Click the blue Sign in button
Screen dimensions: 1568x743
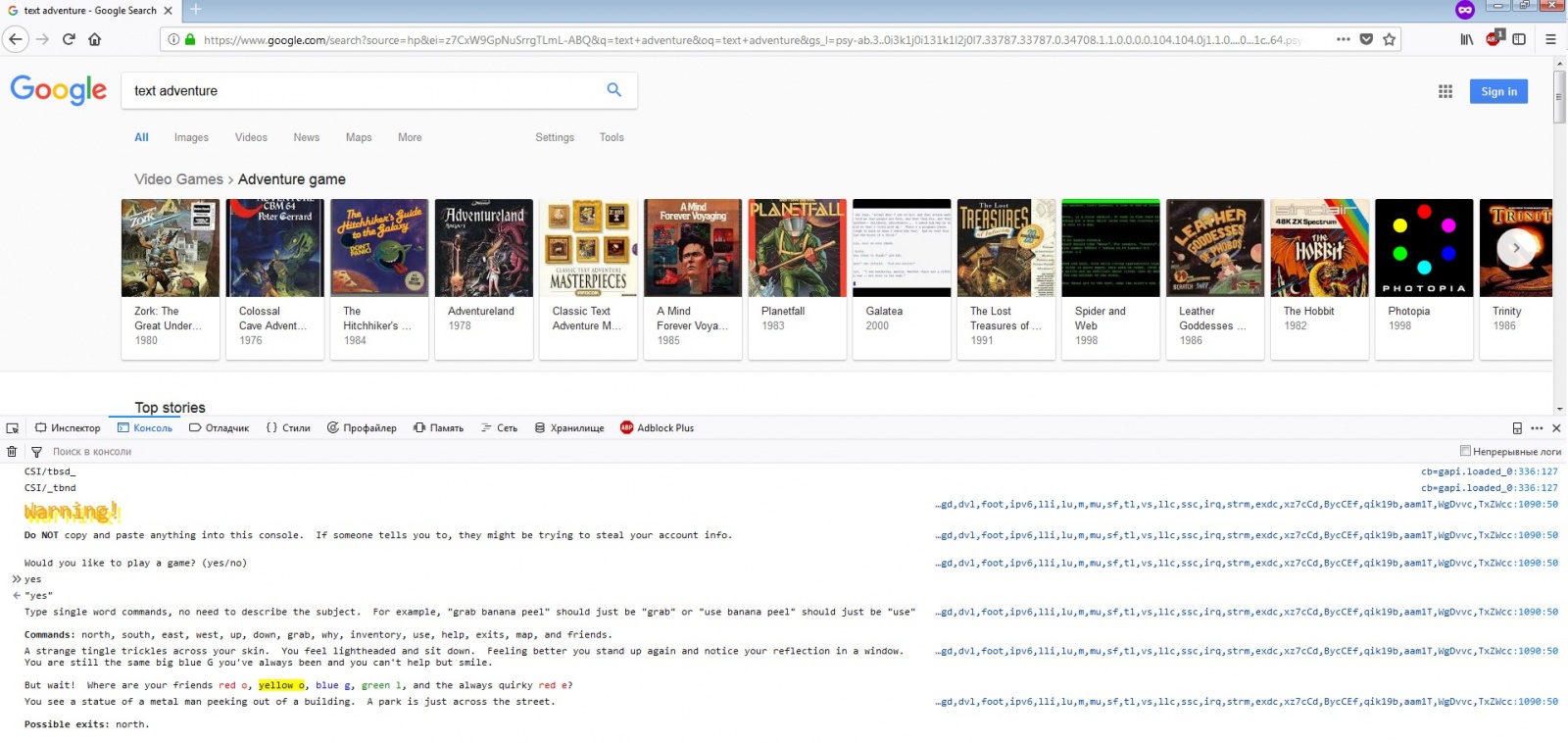tap(1498, 91)
